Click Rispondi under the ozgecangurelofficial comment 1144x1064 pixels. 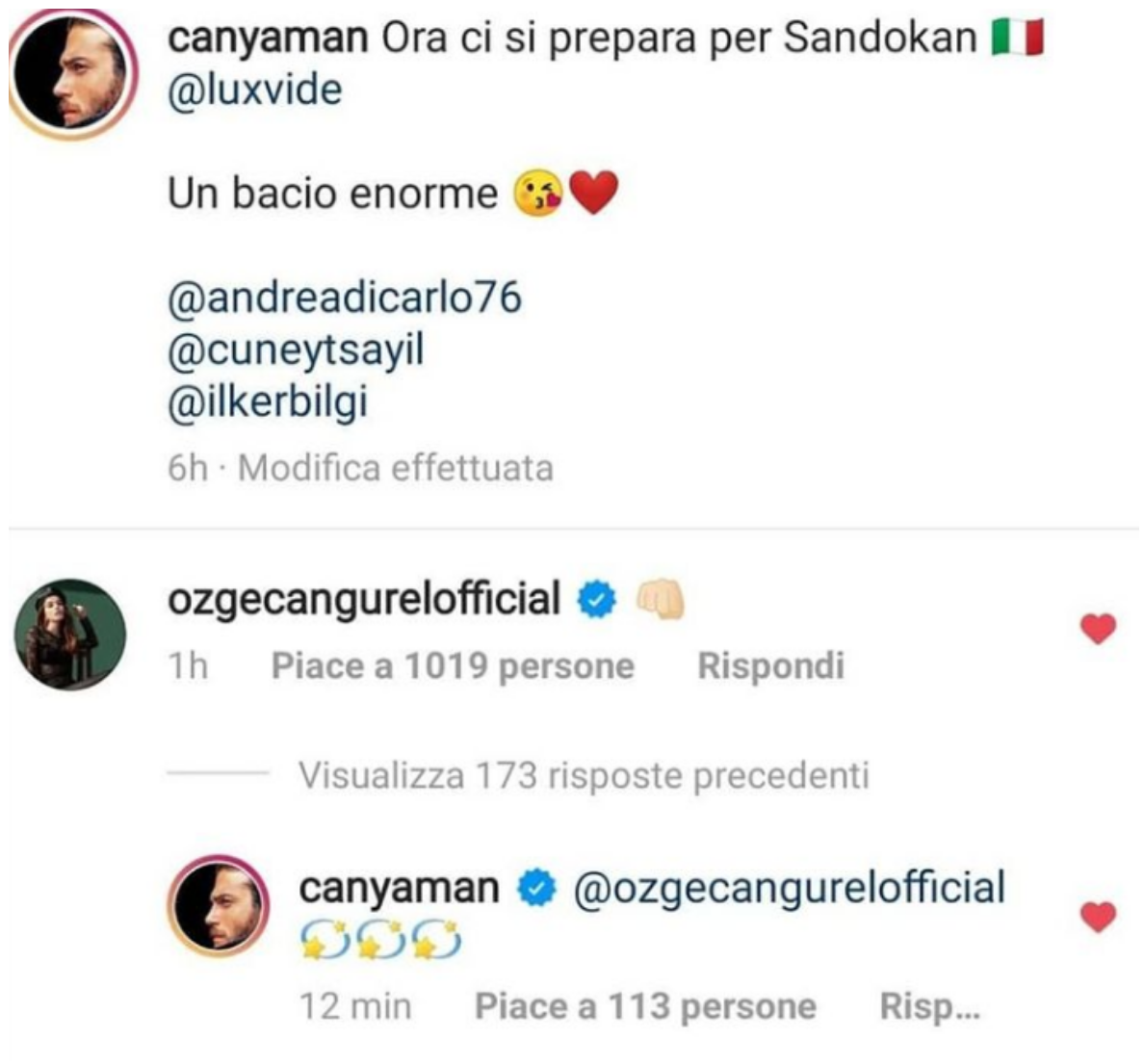(x=771, y=665)
